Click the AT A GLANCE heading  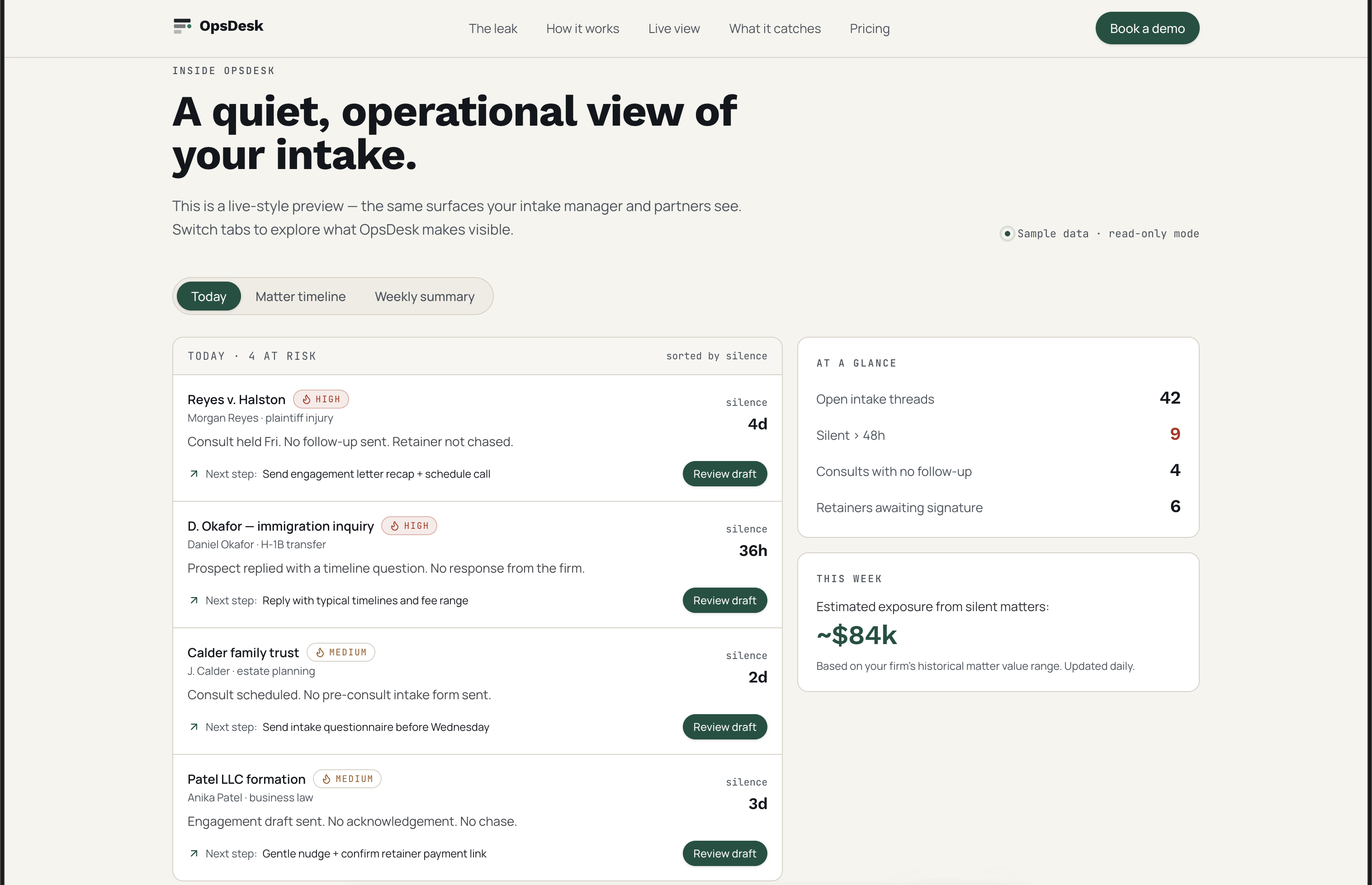tap(856, 363)
